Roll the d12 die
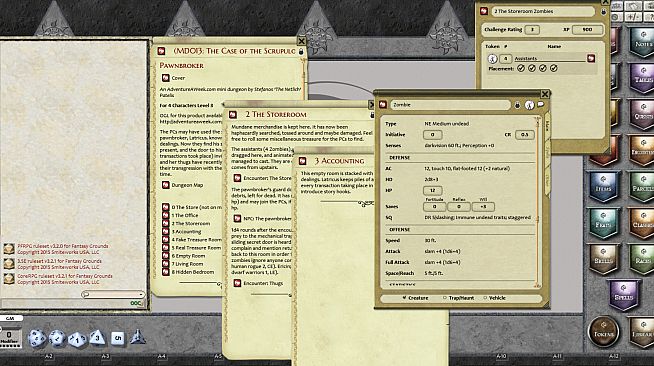Viewport: 654px width, 366px height. click(57, 338)
